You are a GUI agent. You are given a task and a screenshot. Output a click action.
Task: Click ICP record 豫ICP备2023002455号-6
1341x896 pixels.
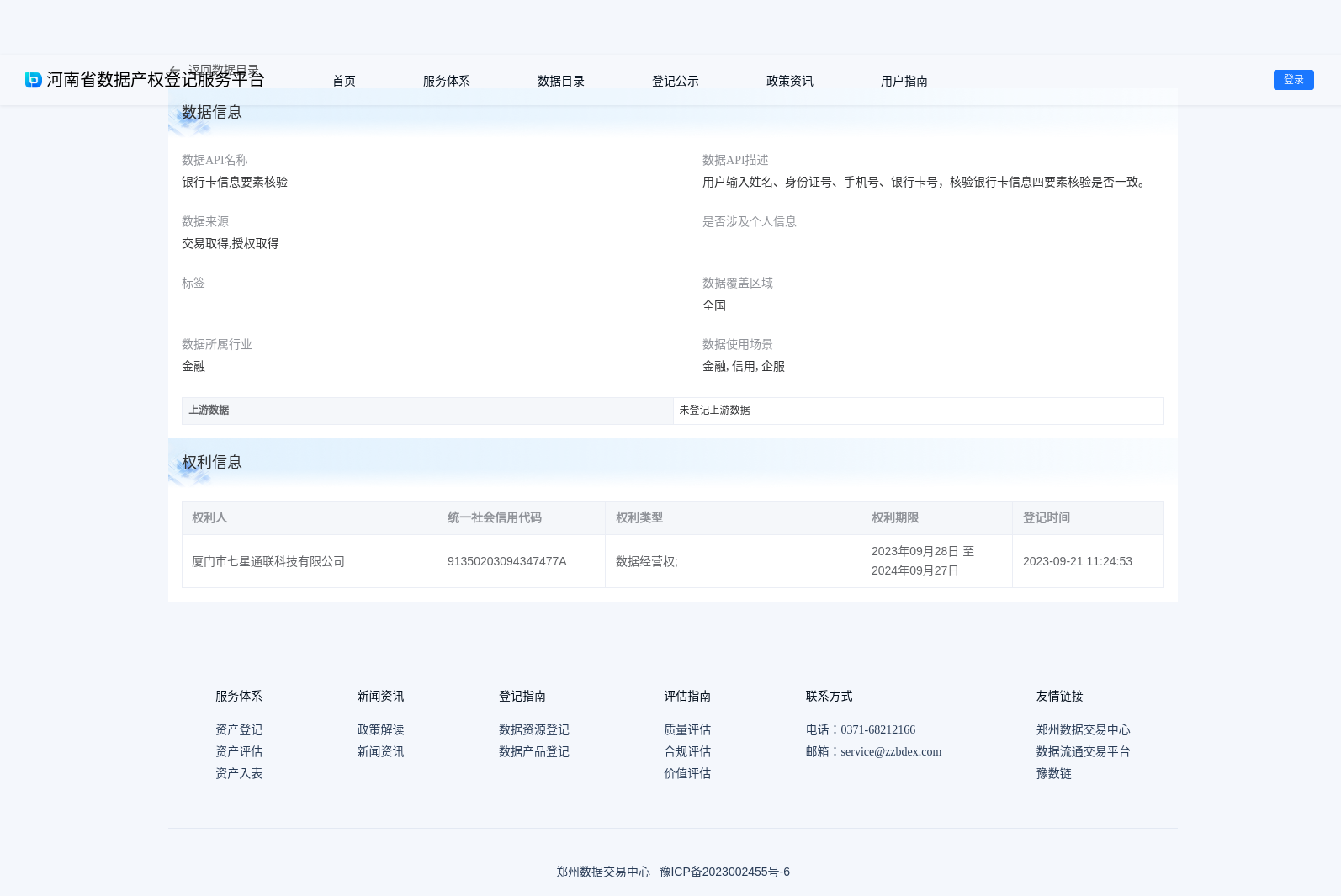click(x=724, y=872)
